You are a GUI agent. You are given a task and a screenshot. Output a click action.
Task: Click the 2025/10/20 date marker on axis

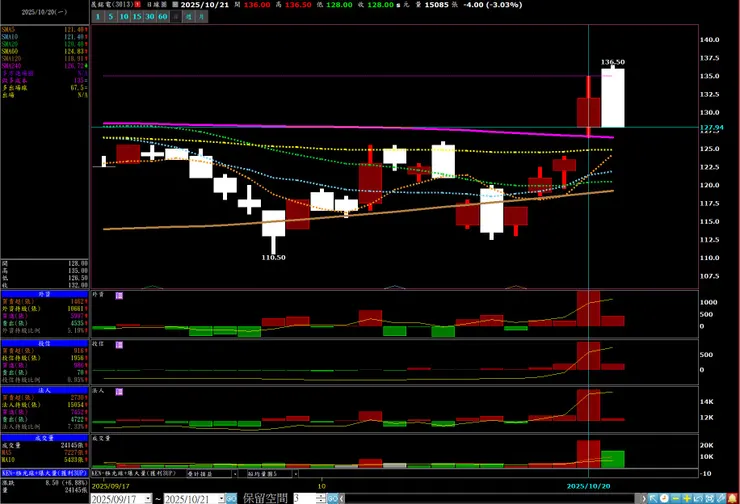tap(588, 486)
